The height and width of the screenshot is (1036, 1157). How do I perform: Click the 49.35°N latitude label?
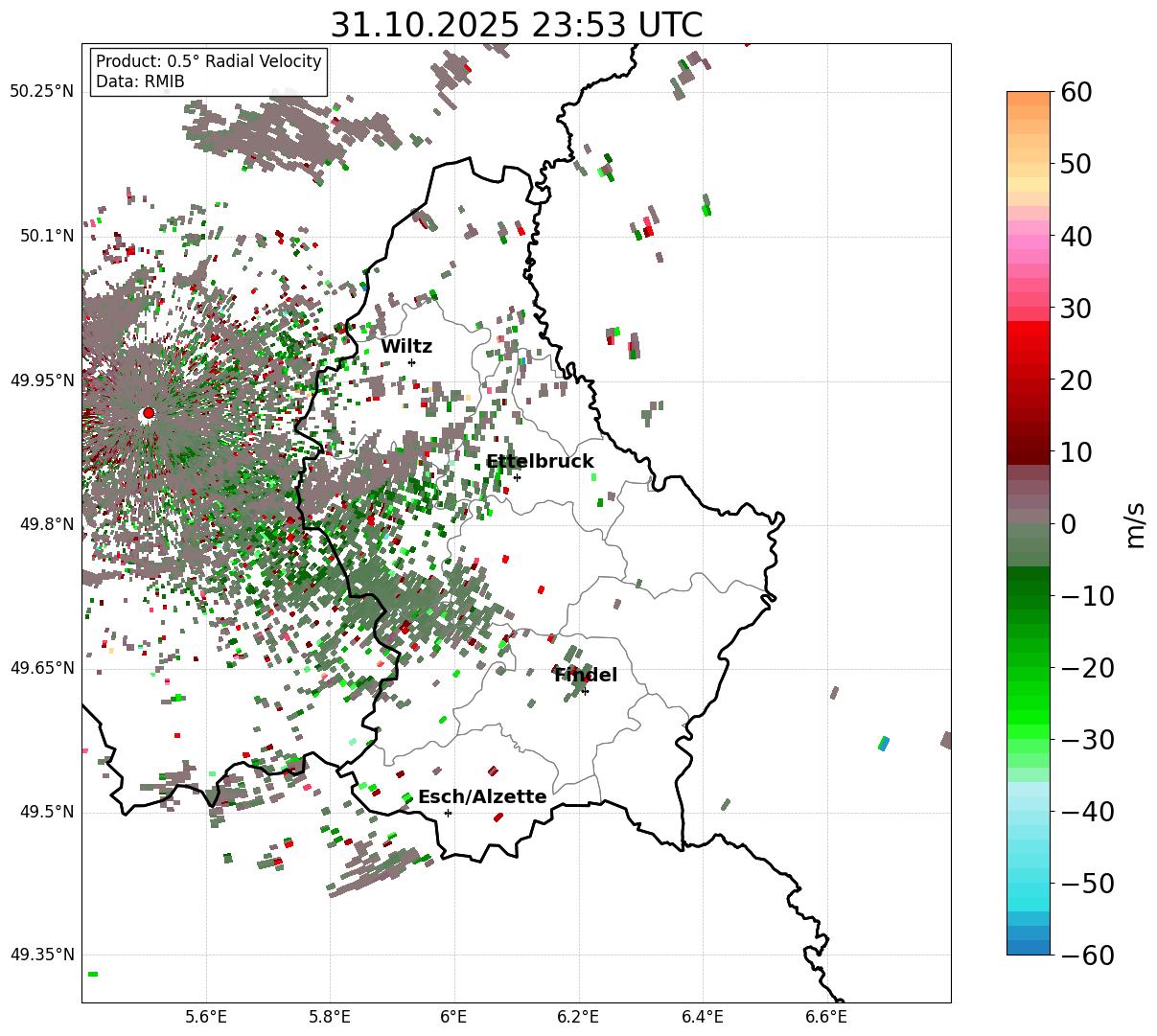41,955
